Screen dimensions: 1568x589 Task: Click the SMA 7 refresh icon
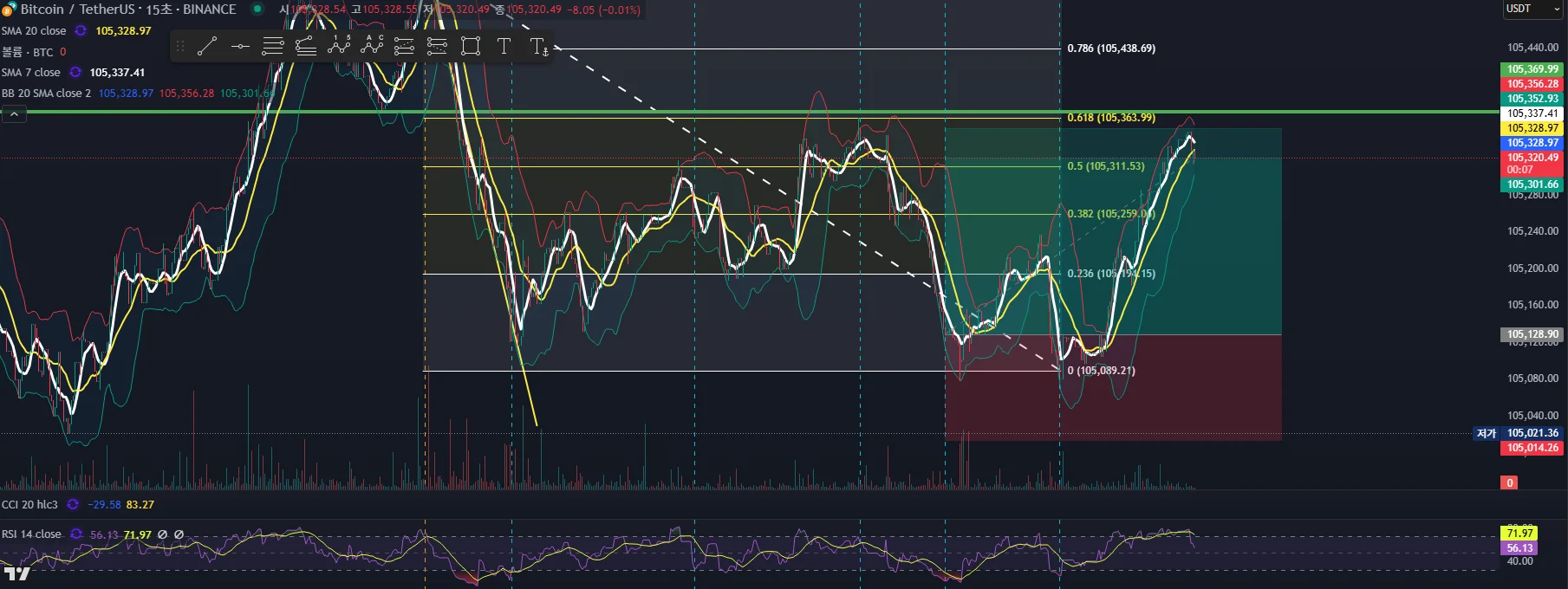[x=75, y=72]
